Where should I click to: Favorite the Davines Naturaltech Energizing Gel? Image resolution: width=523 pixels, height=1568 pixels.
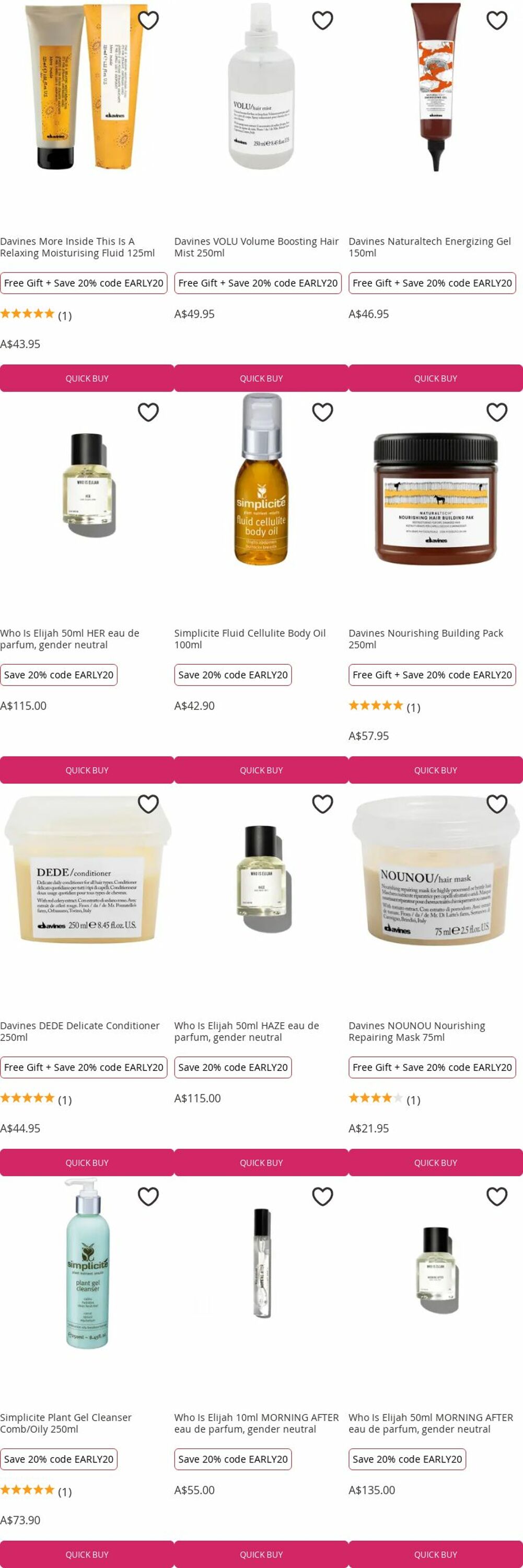(x=497, y=20)
